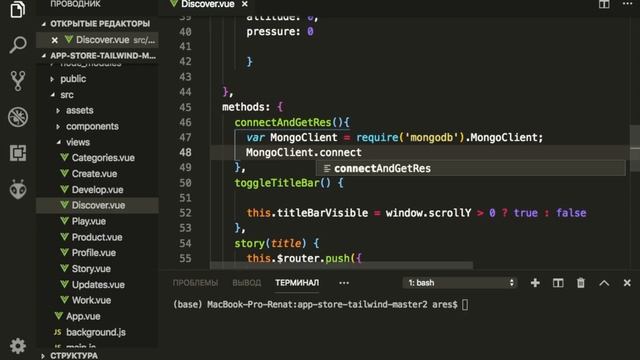Open Categories.vue file

103,158
